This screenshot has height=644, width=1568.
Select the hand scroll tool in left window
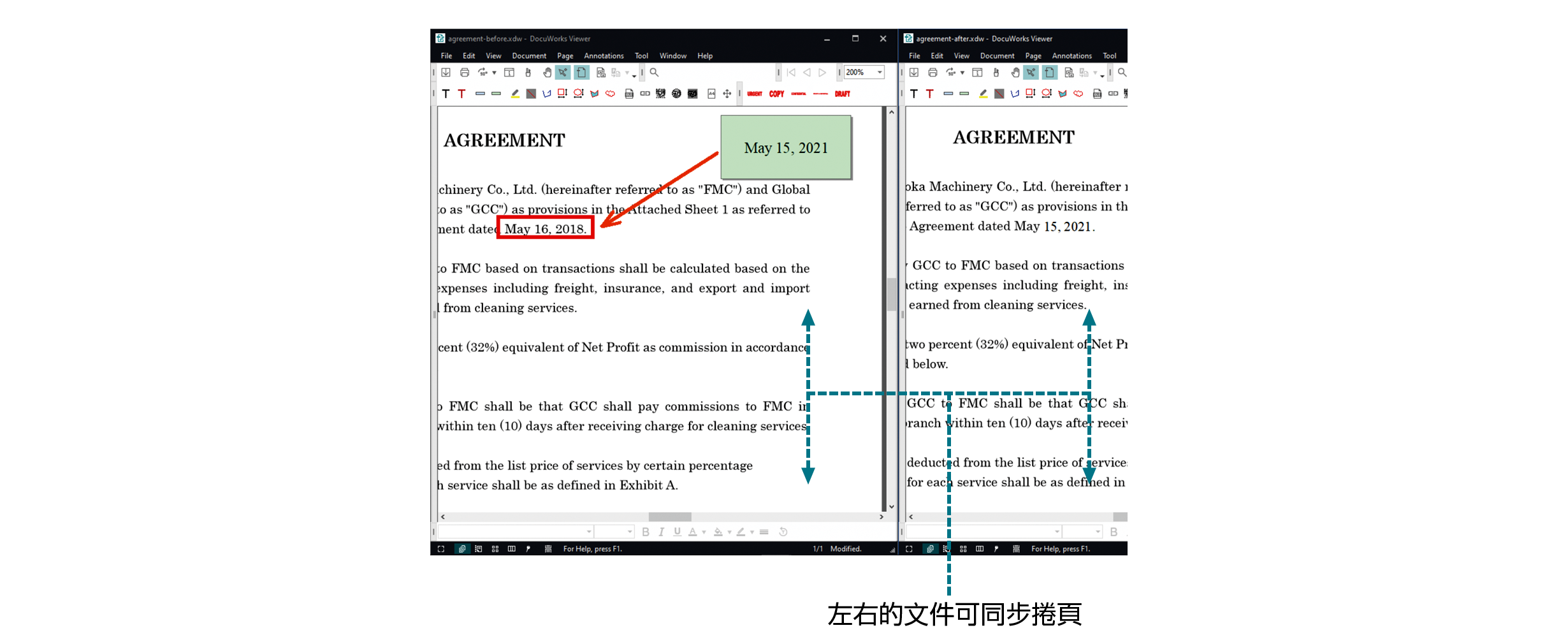coord(547,73)
